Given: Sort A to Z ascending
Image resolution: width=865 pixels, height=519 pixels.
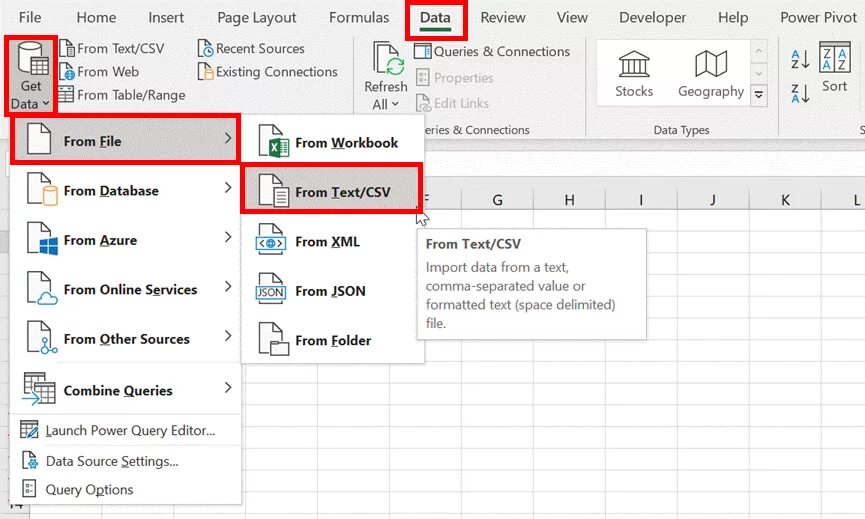Looking at the screenshot, I should [x=800, y=59].
